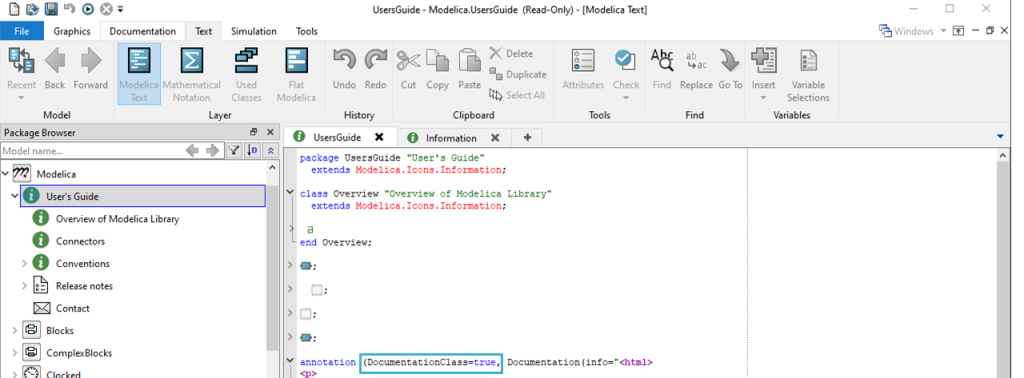Click the New file icon in quick access bar

tap(14, 9)
